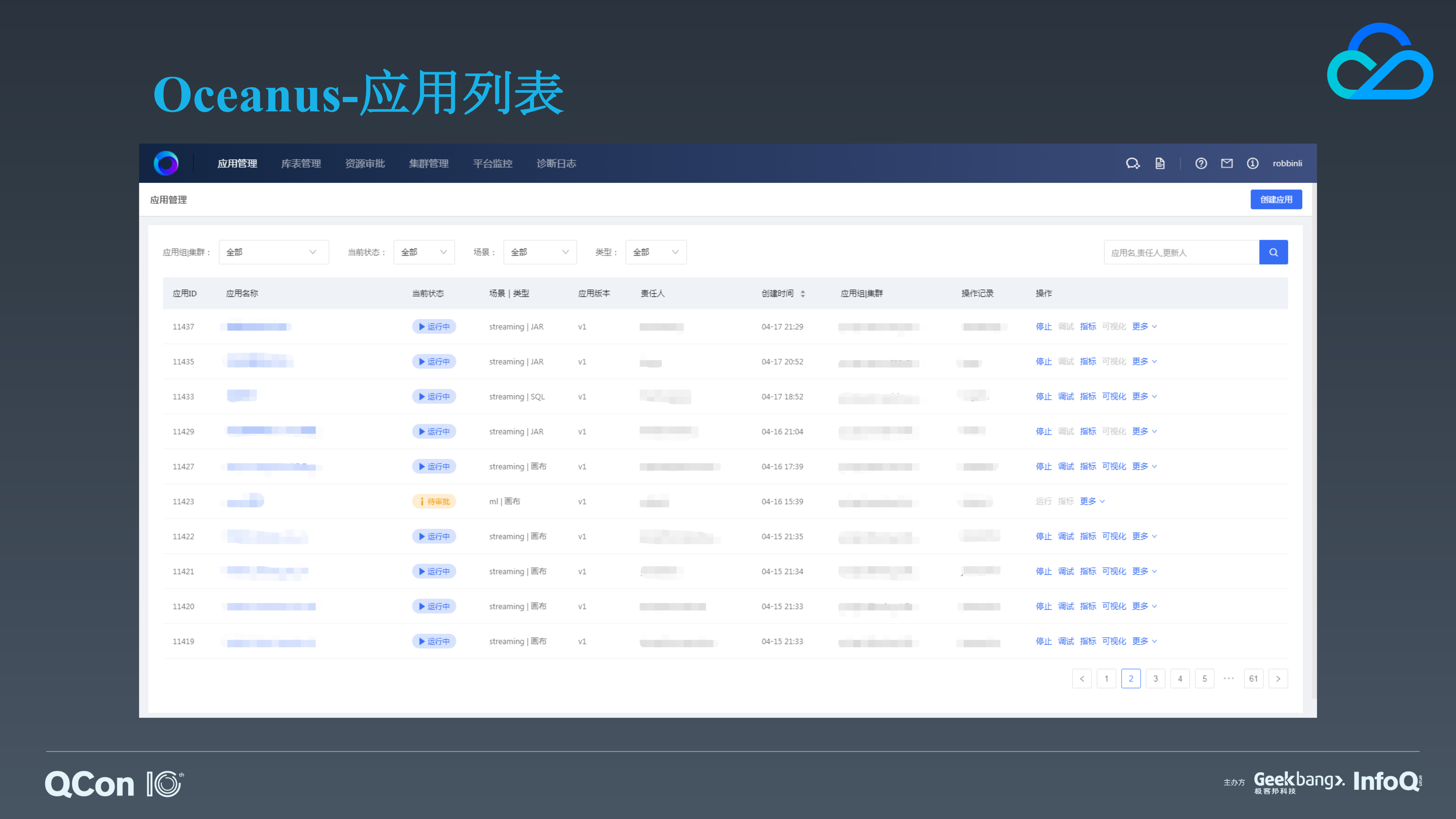Sort by 创建时间 sort arrows
Image resolution: width=1456 pixels, height=819 pixels.
pyautogui.click(x=803, y=293)
